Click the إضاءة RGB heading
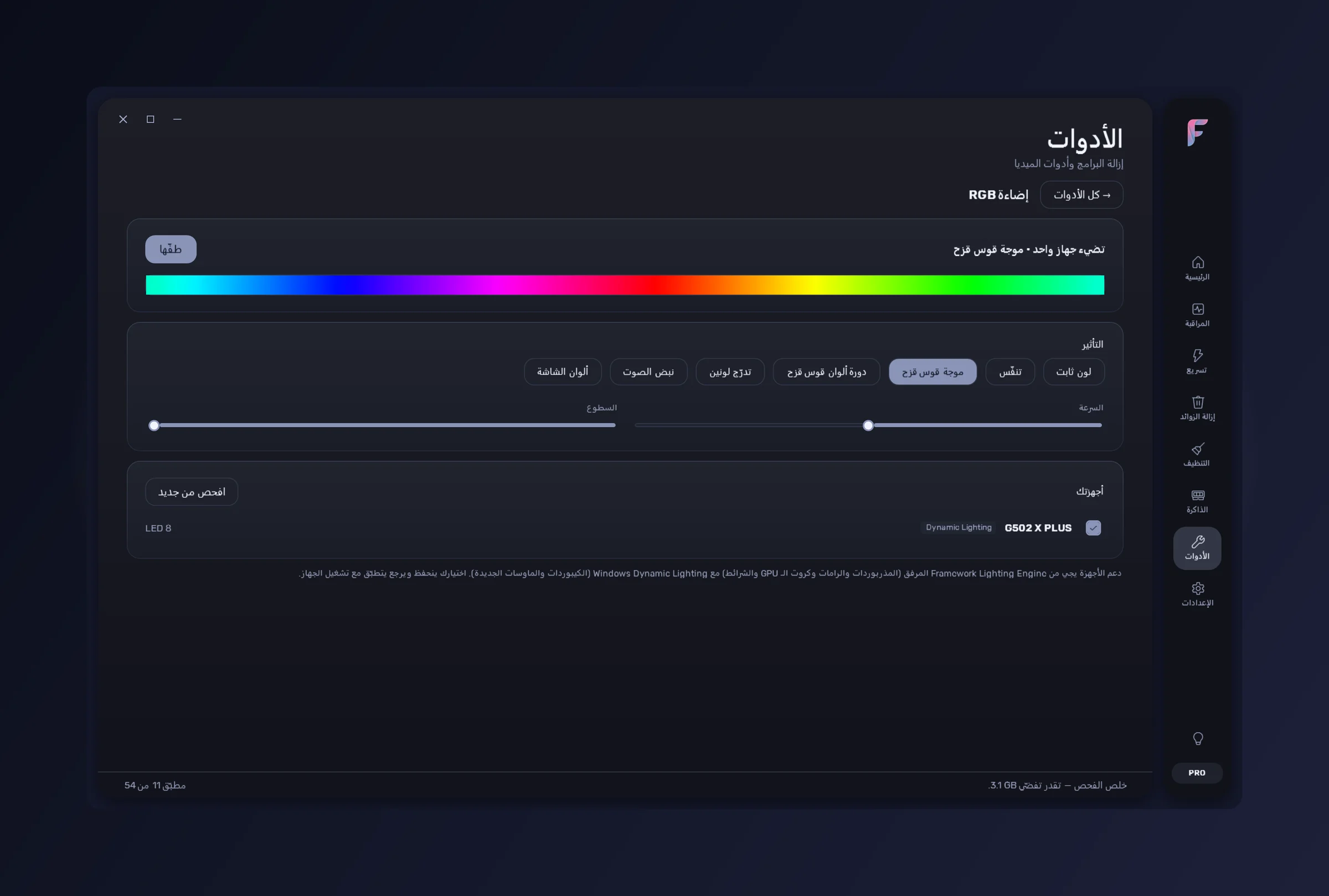This screenshot has width=1329, height=896. 998,195
